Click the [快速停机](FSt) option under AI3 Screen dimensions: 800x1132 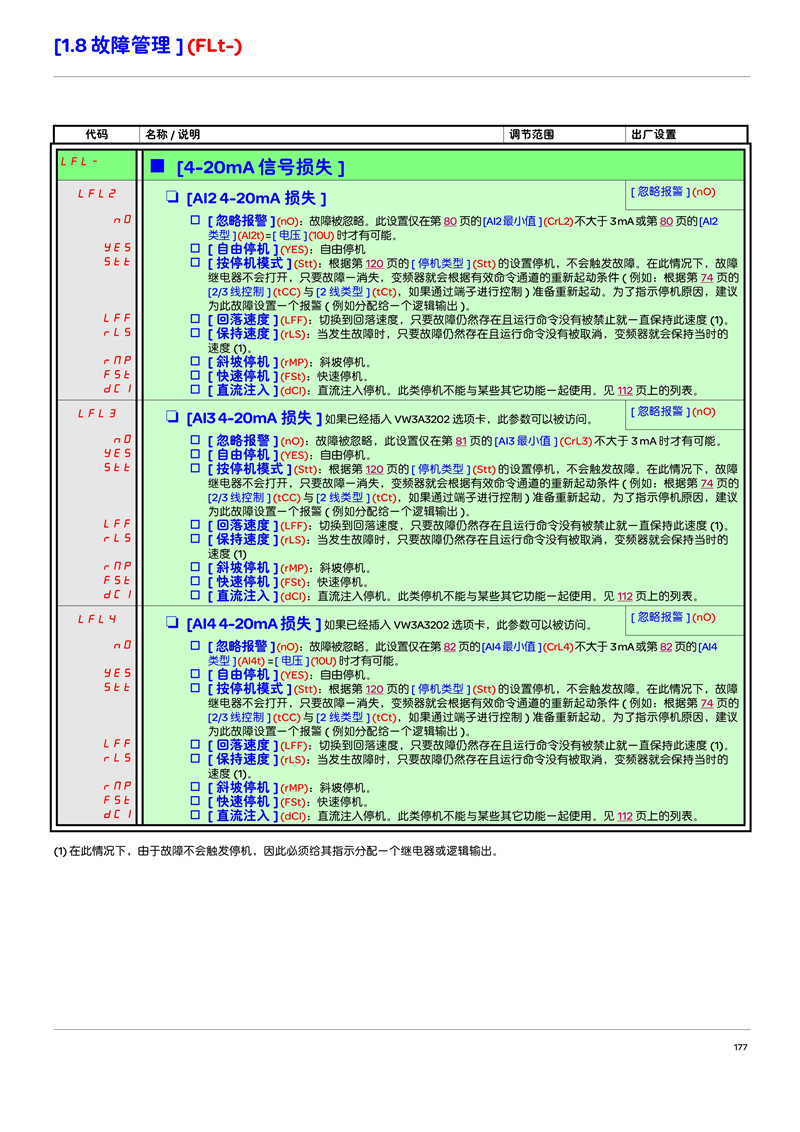[x=257, y=583]
